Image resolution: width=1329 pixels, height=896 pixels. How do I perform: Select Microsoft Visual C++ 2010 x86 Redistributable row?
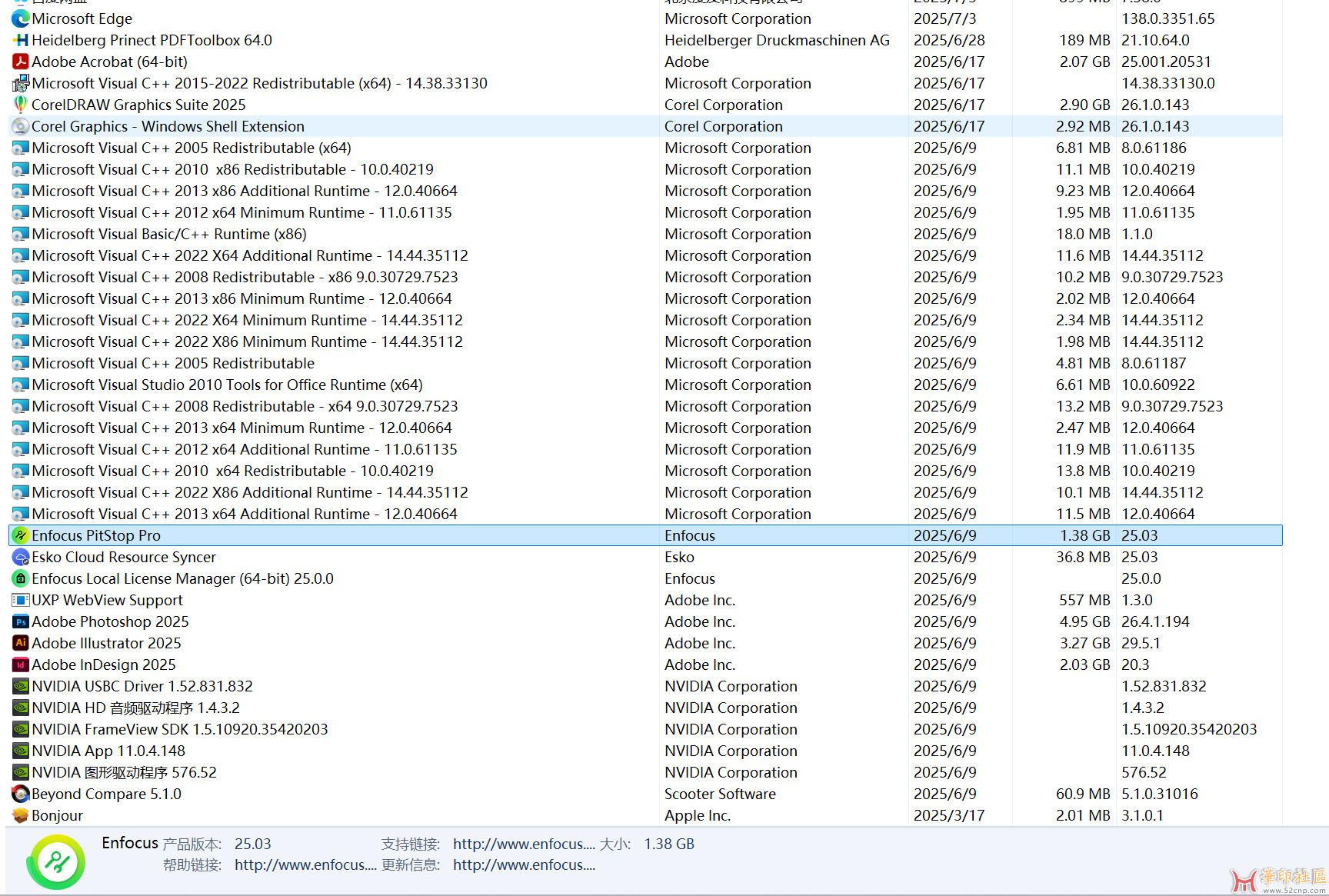[645, 169]
